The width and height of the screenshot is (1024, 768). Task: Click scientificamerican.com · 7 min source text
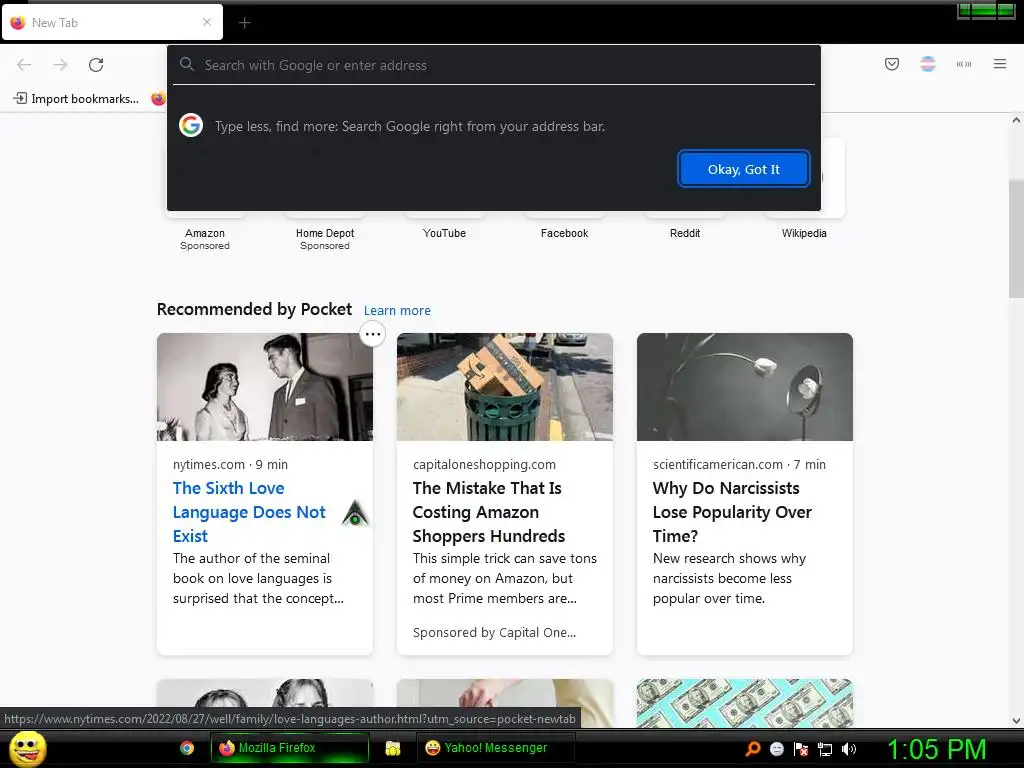tap(739, 464)
